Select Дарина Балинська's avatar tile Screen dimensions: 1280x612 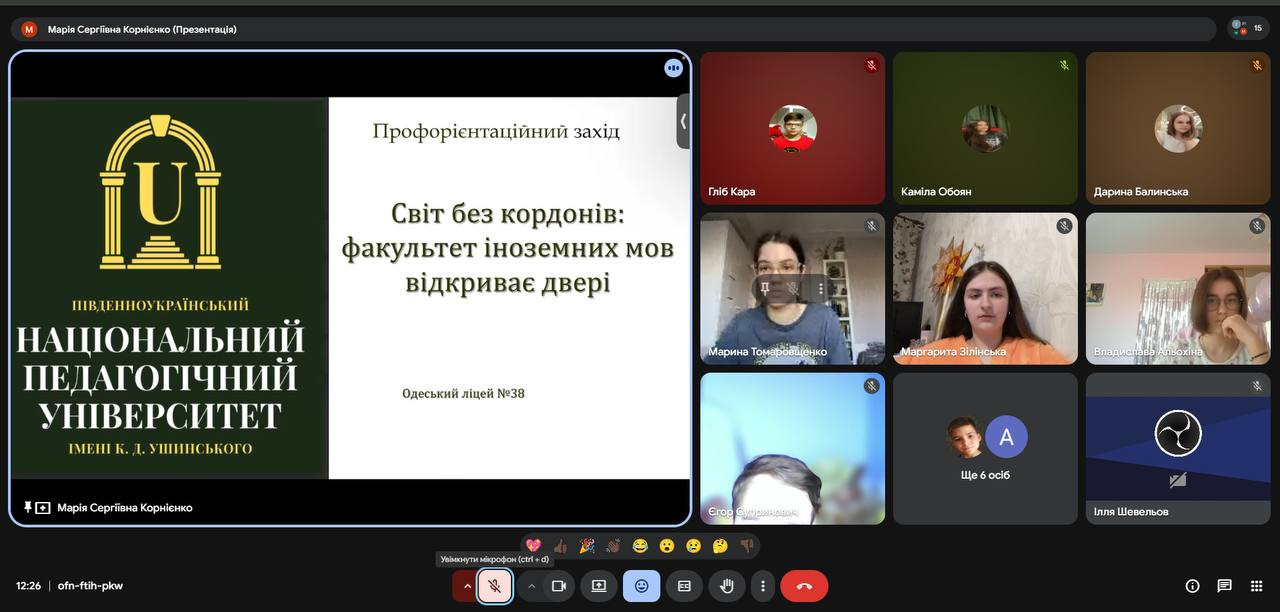click(x=1178, y=128)
